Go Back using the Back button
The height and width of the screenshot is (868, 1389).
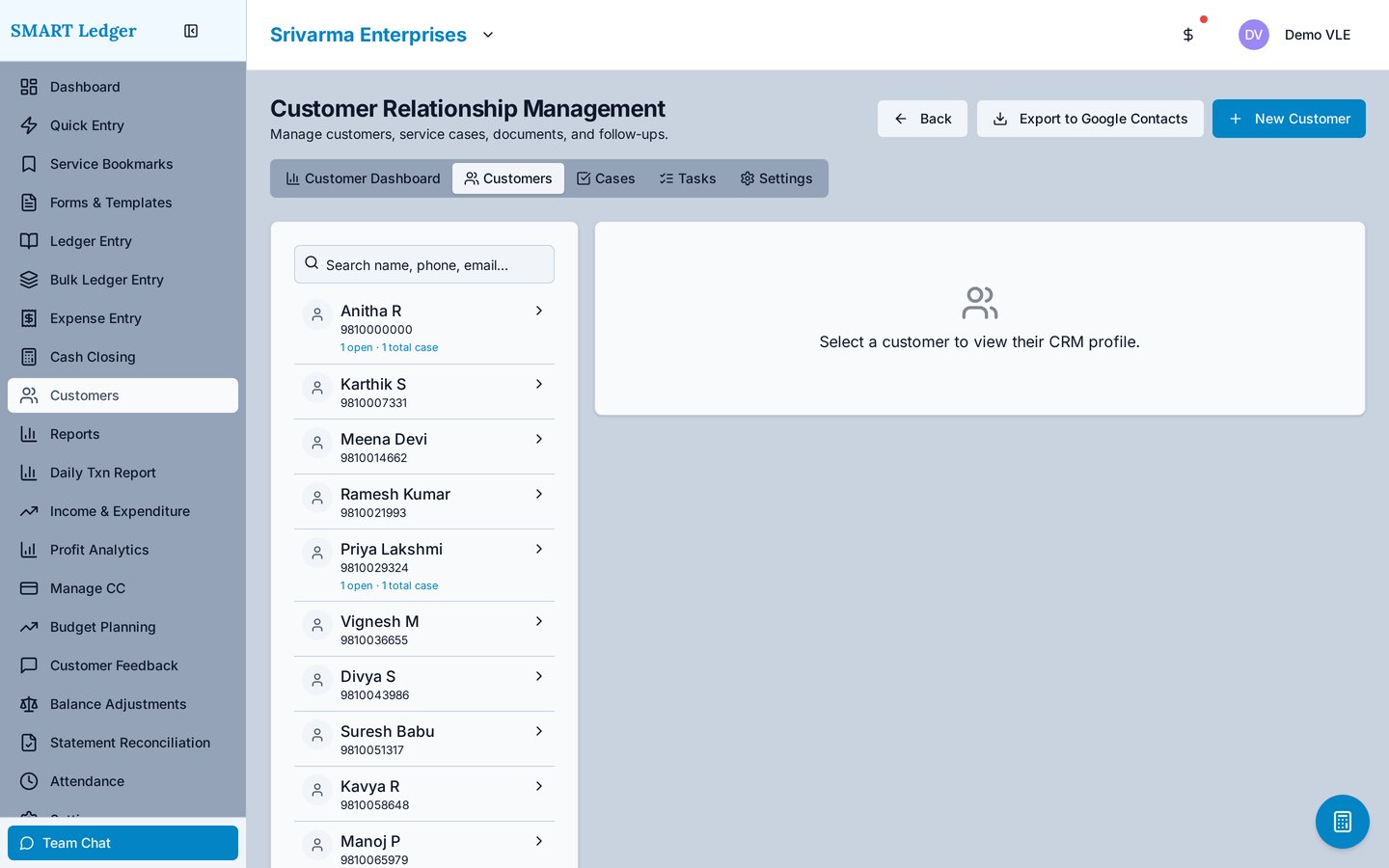tap(922, 119)
